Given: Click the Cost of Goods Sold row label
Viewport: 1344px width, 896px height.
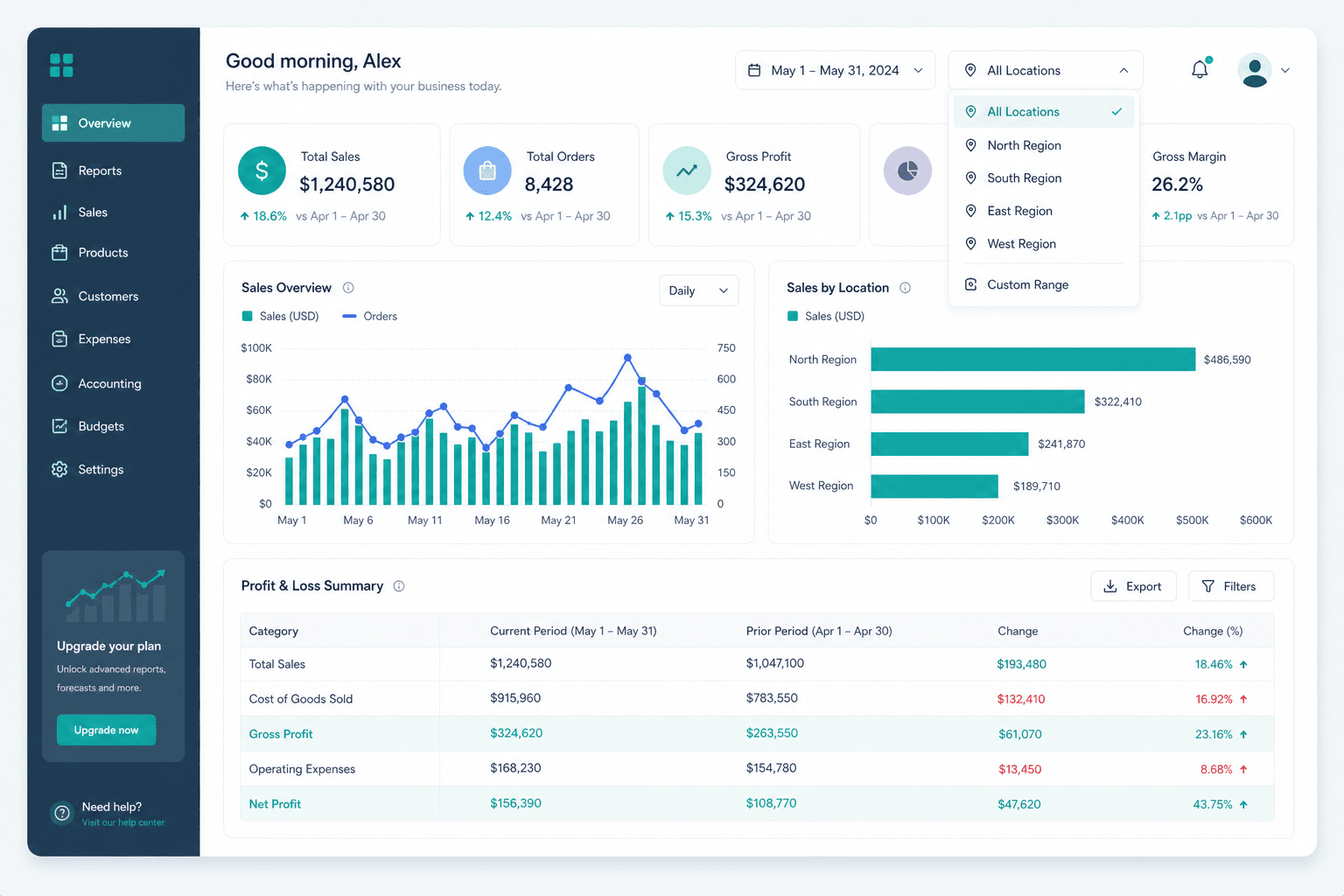Looking at the screenshot, I should [301, 699].
